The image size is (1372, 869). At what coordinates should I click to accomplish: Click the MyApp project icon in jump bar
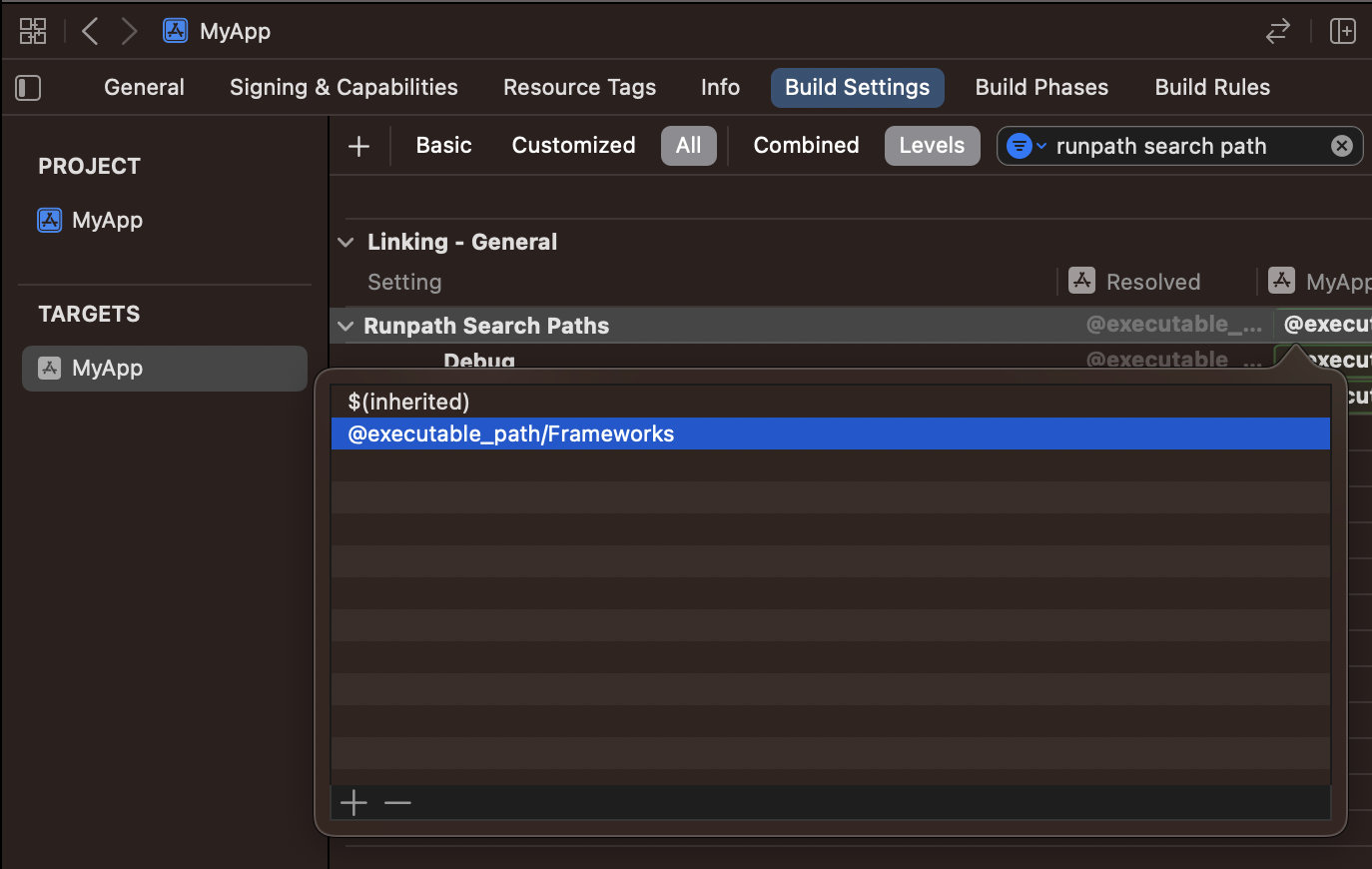[176, 31]
